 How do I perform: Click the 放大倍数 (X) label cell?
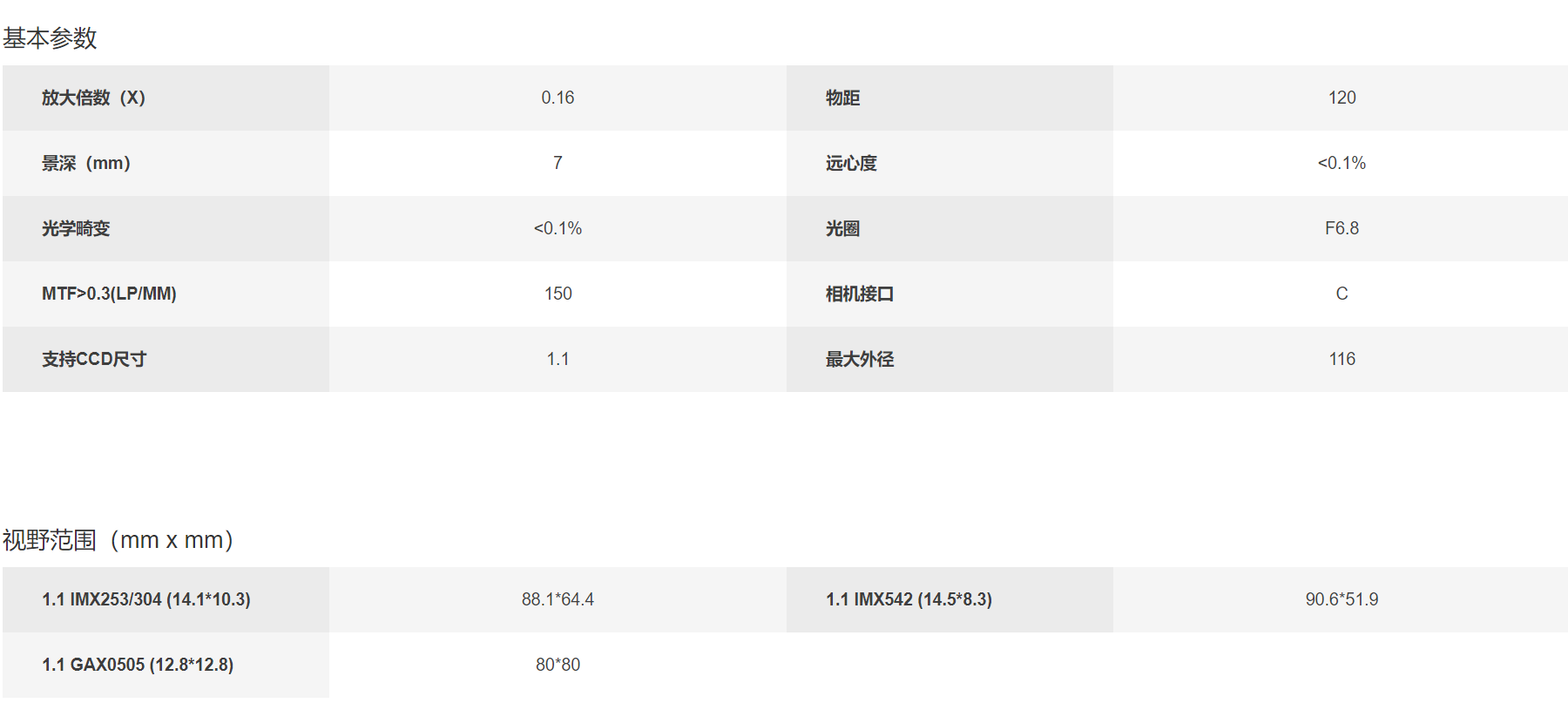click(166, 98)
